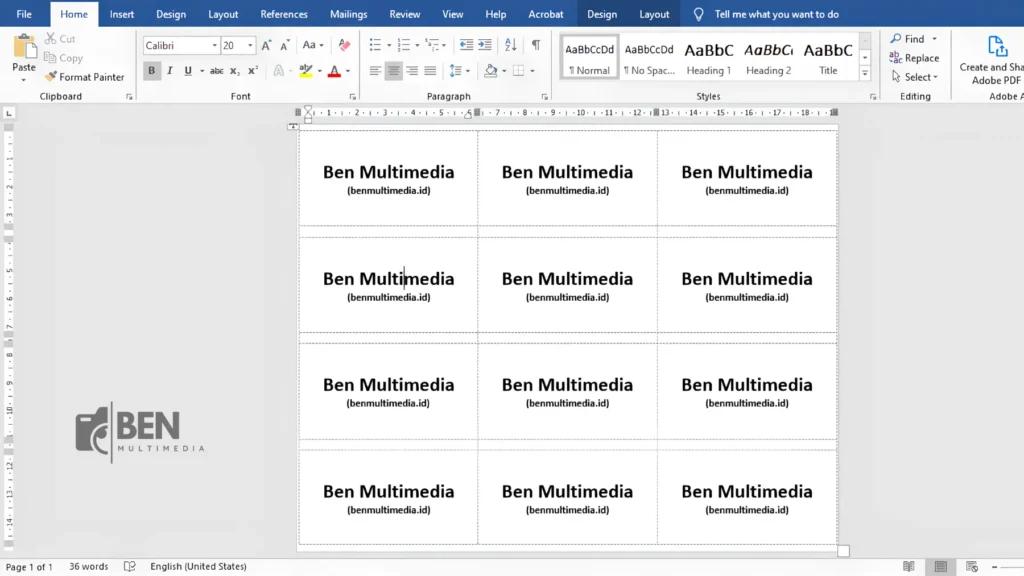Click the Cut scissors icon
The height and width of the screenshot is (576, 1024).
[x=50, y=39]
